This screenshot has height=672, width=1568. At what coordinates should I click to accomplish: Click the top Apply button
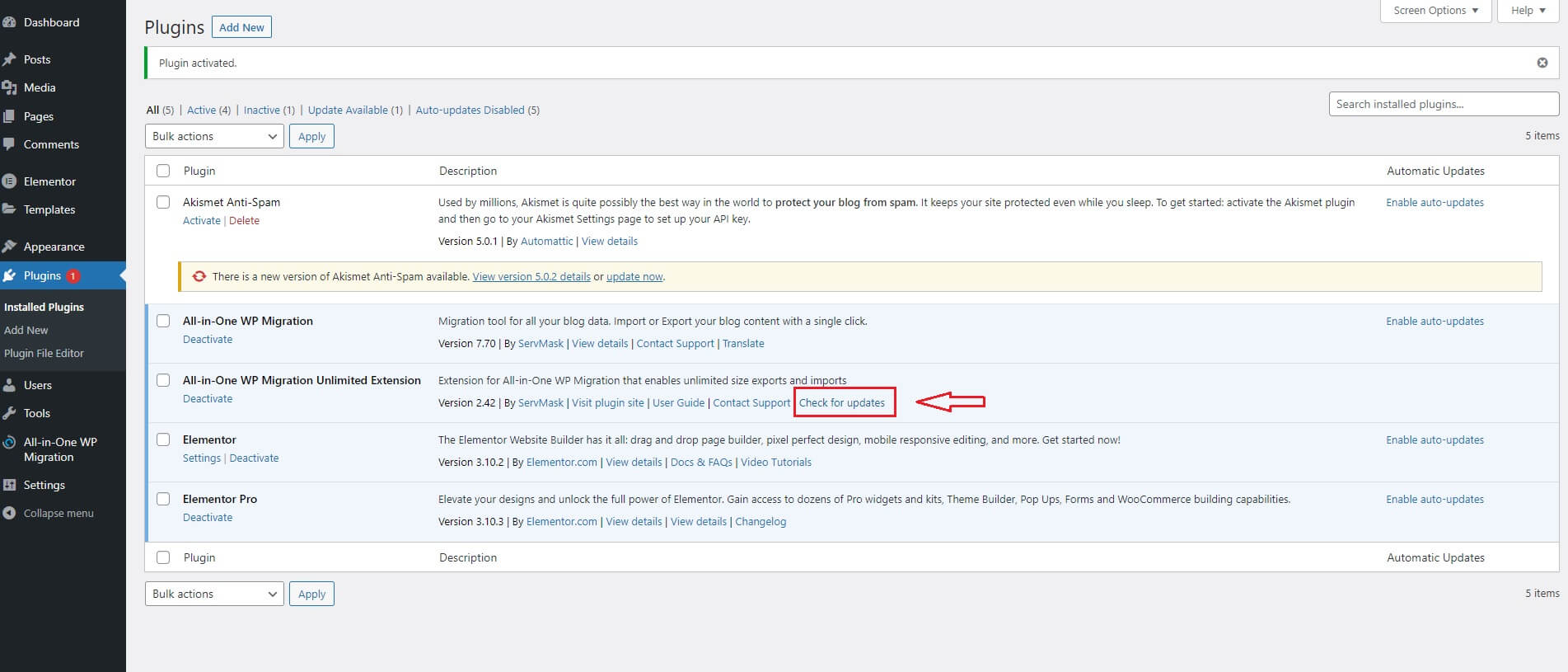click(x=311, y=136)
